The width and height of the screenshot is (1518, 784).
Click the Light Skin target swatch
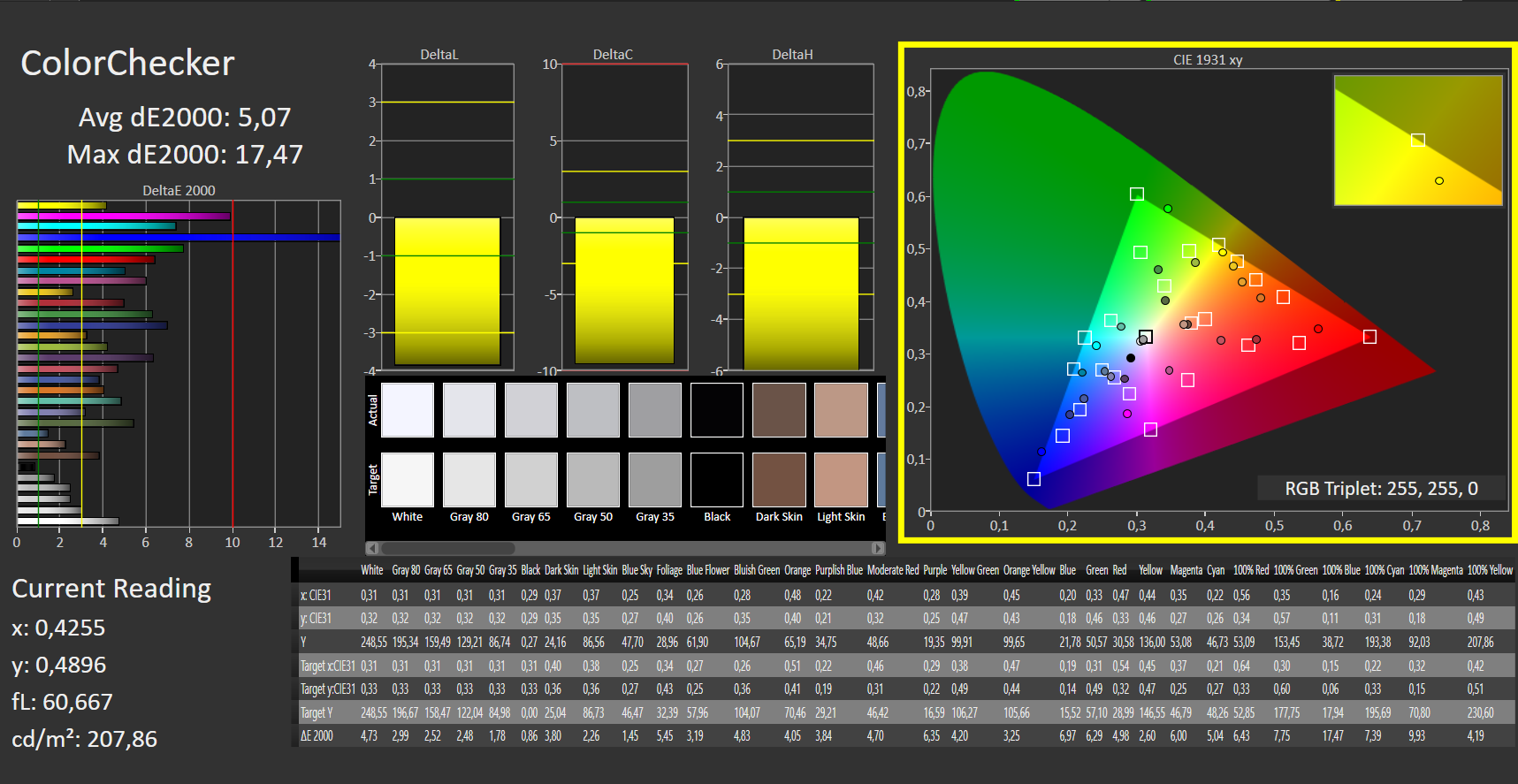tap(841, 480)
